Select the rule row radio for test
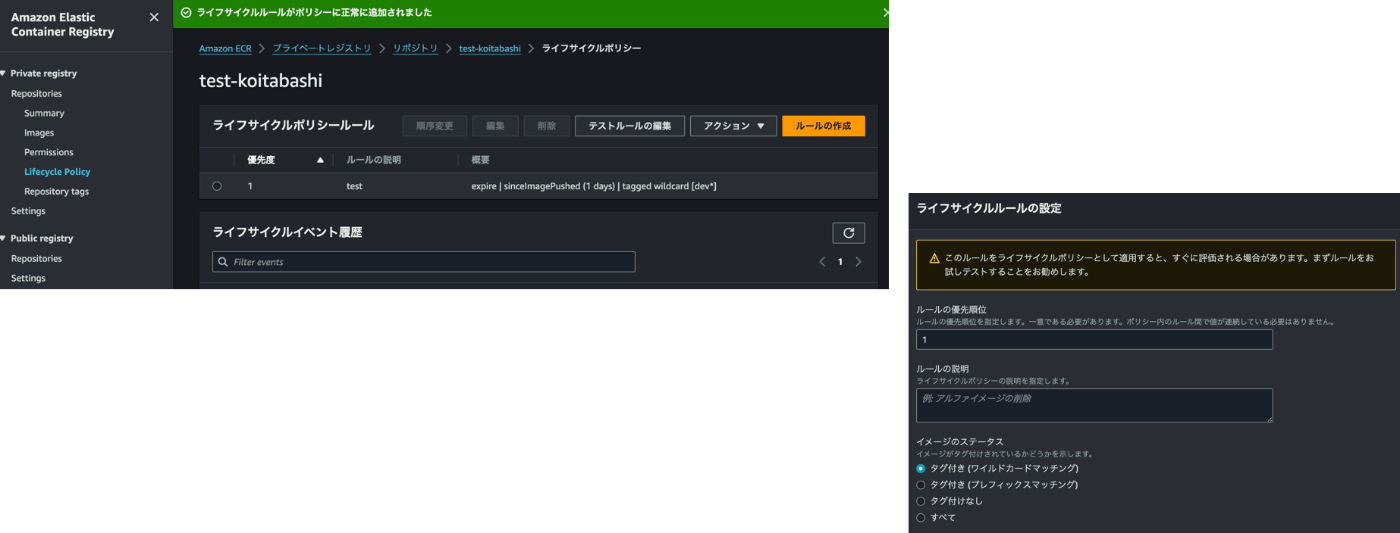Image resolution: width=1400 pixels, height=533 pixels. point(217,186)
